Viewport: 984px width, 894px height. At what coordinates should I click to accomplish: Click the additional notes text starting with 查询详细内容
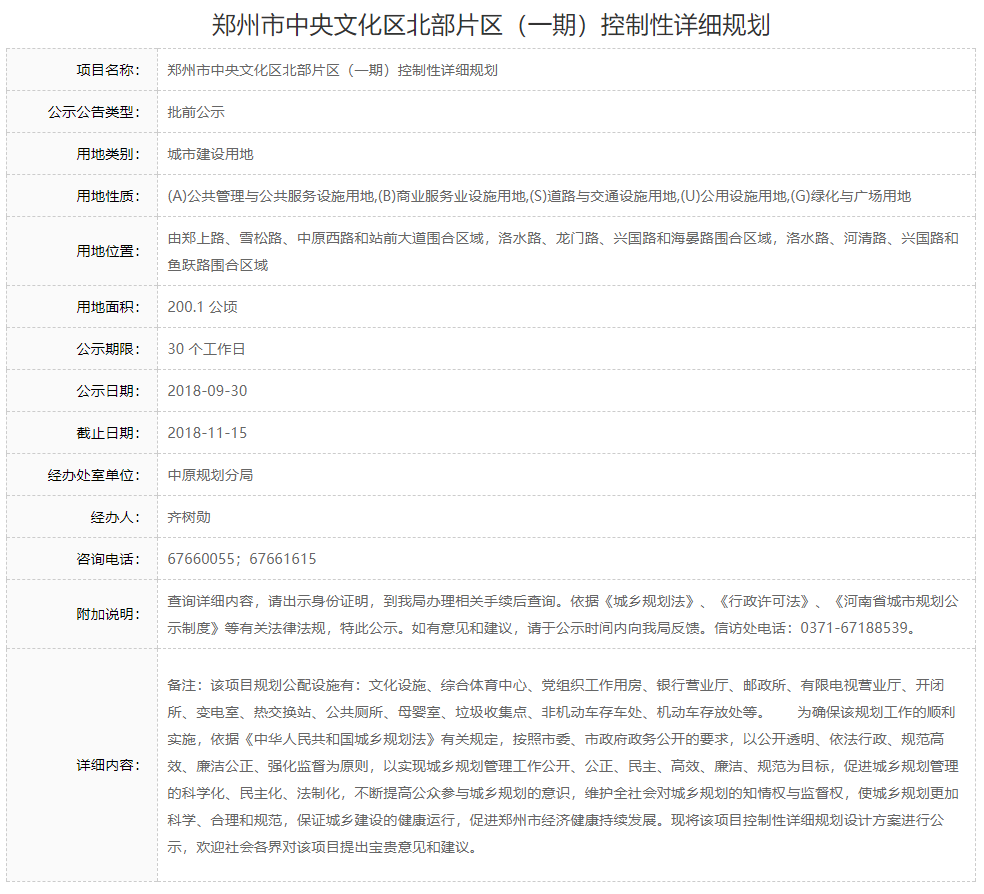(x=563, y=602)
